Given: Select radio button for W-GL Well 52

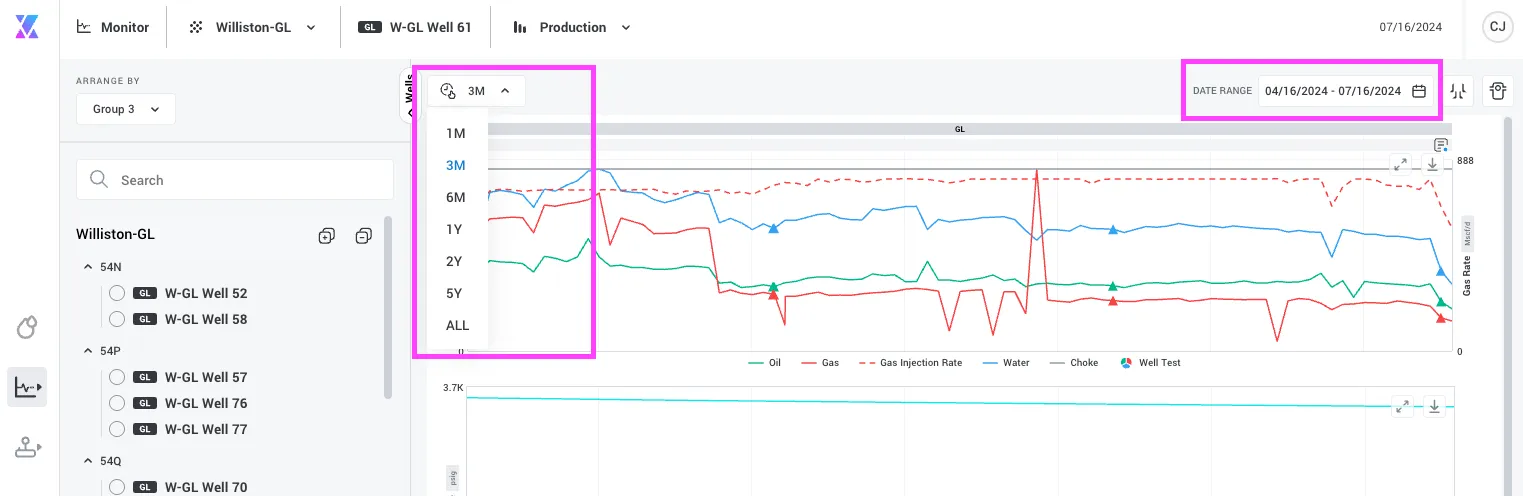Looking at the screenshot, I should click(x=117, y=293).
